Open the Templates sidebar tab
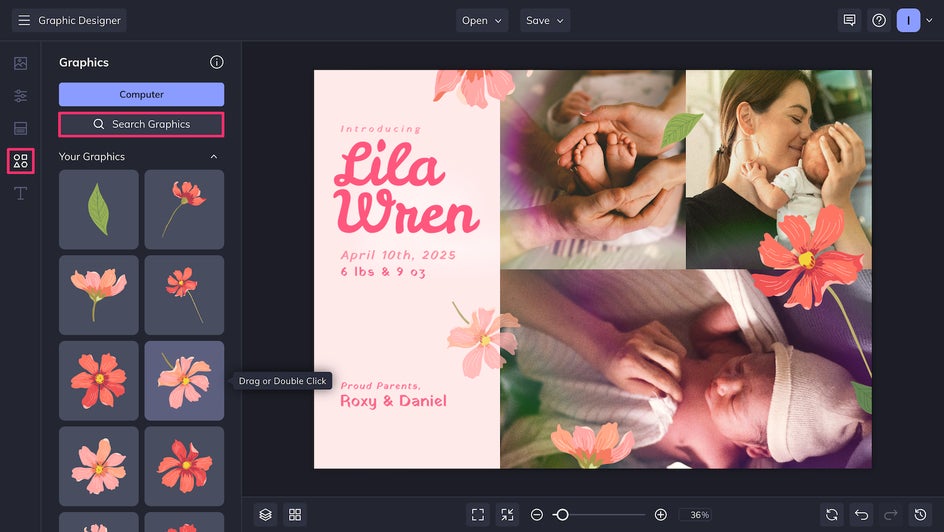944x532 pixels. click(20, 128)
